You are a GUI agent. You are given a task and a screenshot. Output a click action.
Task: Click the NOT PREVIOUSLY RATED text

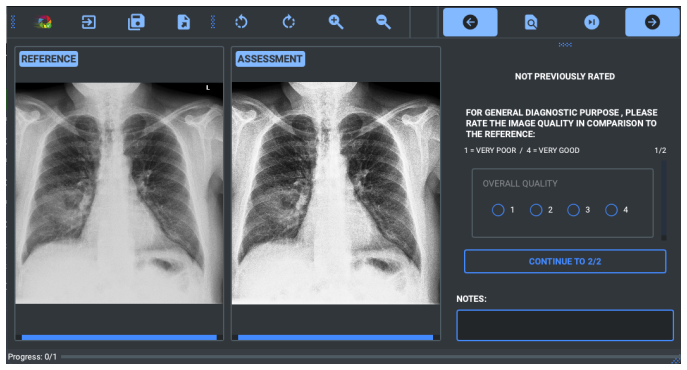coord(565,76)
